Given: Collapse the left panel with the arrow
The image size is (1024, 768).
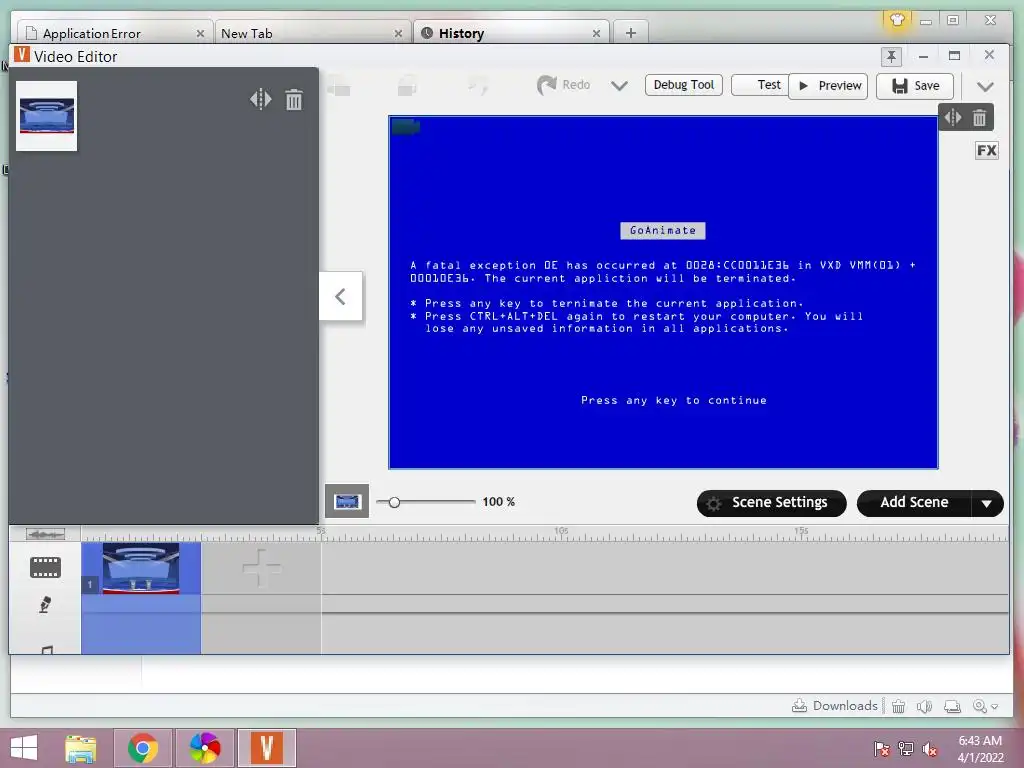Looking at the screenshot, I should pos(340,296).
